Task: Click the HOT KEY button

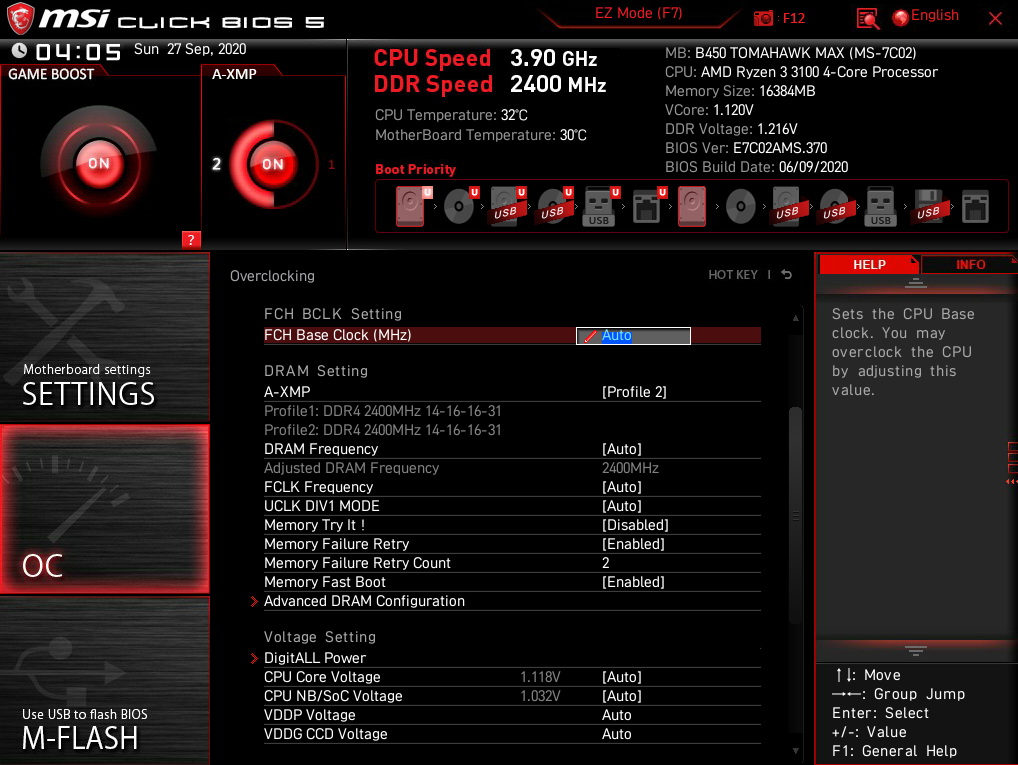Action: (733, 275)
